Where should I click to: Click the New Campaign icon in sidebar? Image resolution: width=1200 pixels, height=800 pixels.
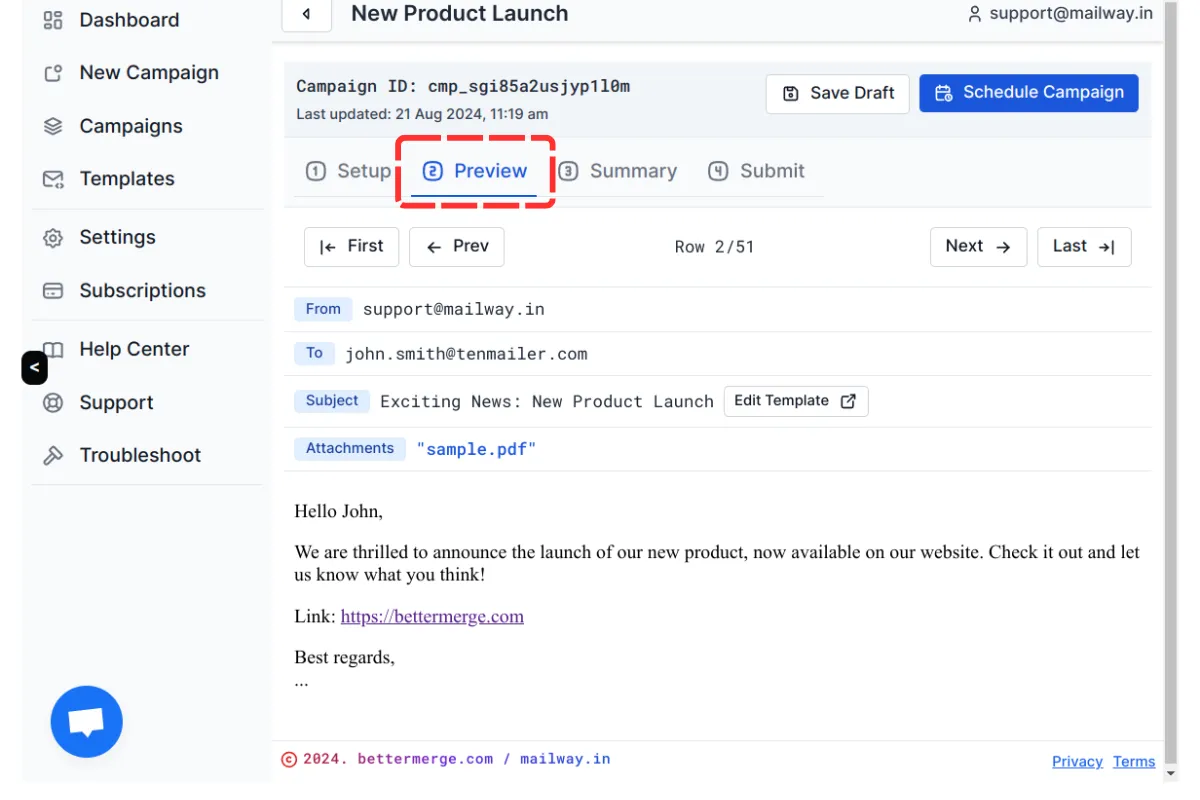[x=53, y=73]
